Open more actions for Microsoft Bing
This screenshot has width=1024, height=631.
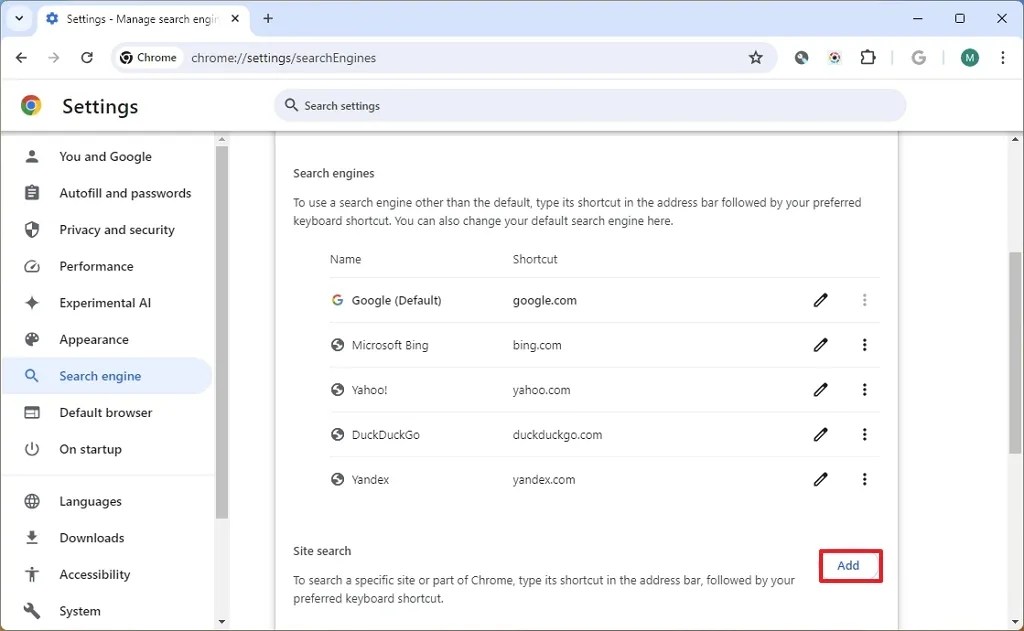point(864,345)
